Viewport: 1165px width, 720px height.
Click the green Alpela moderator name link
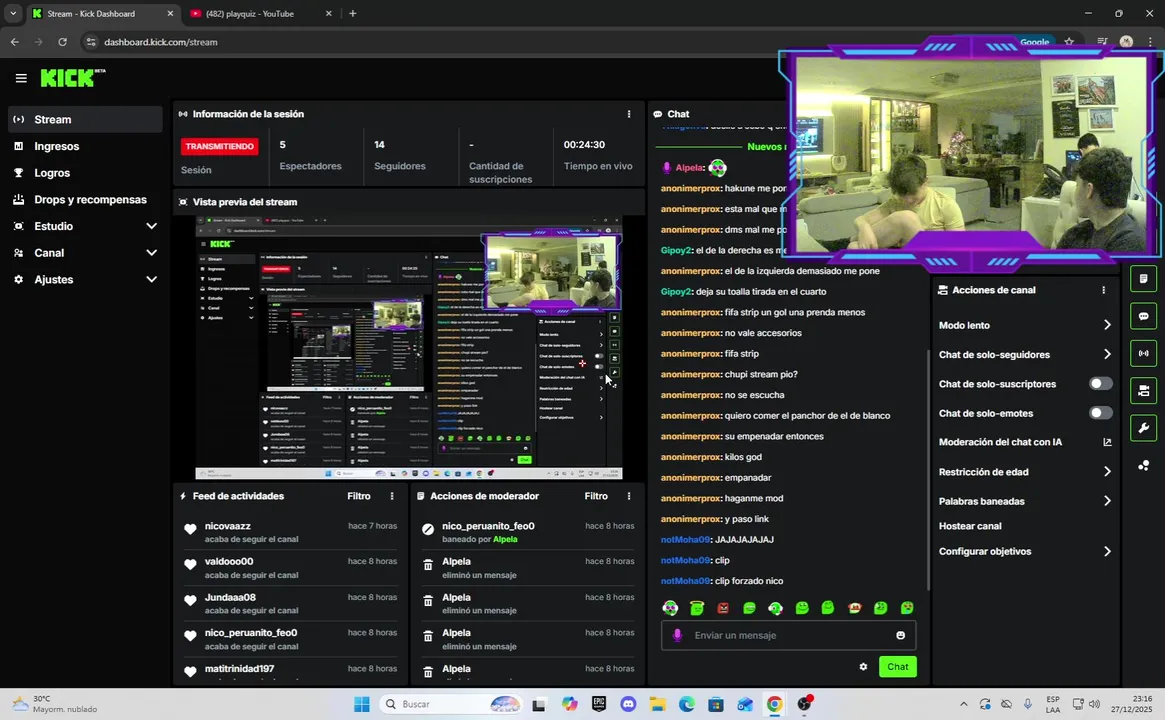click(505, 539)
